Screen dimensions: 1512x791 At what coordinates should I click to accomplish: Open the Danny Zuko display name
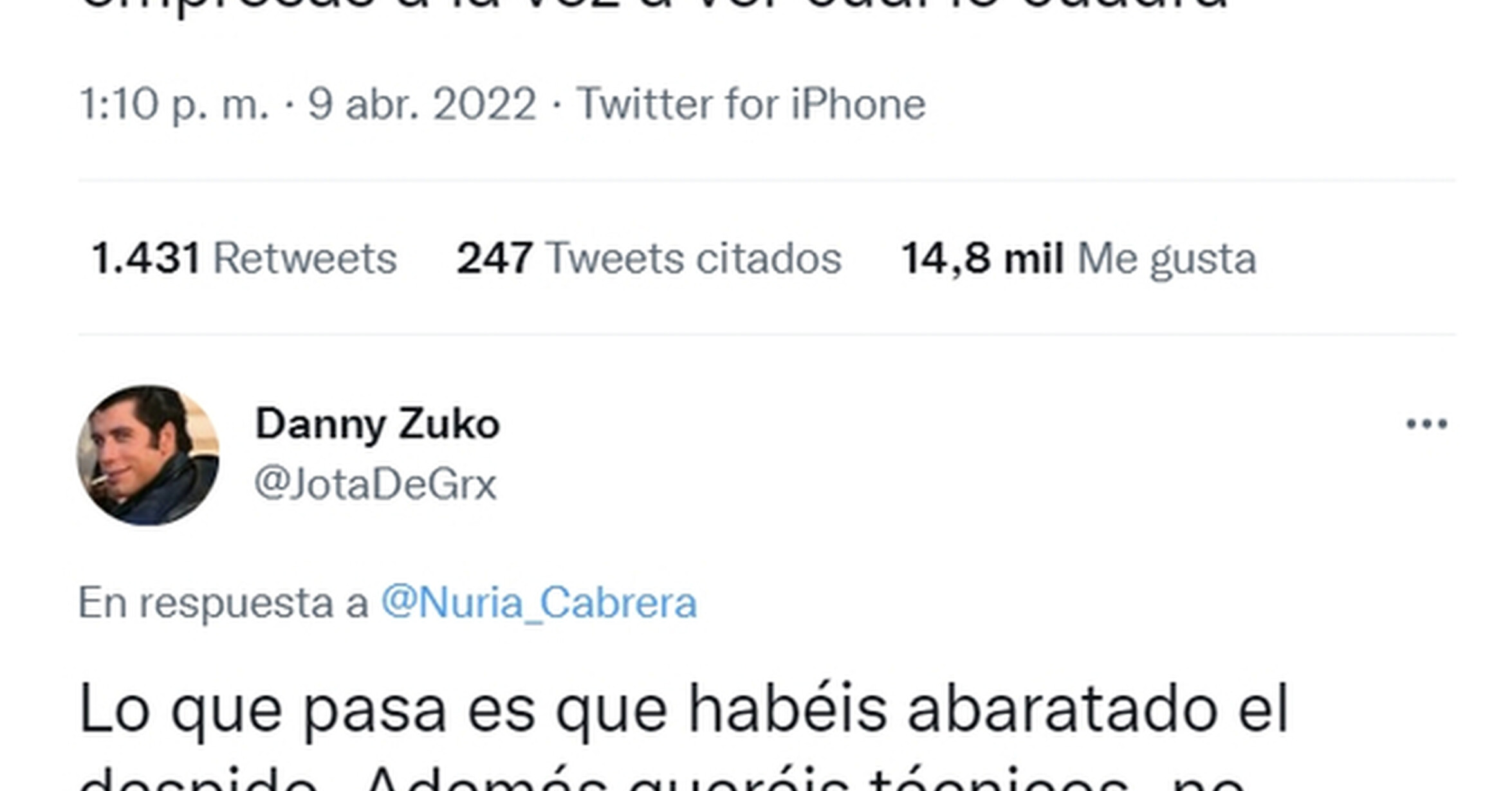378,424
